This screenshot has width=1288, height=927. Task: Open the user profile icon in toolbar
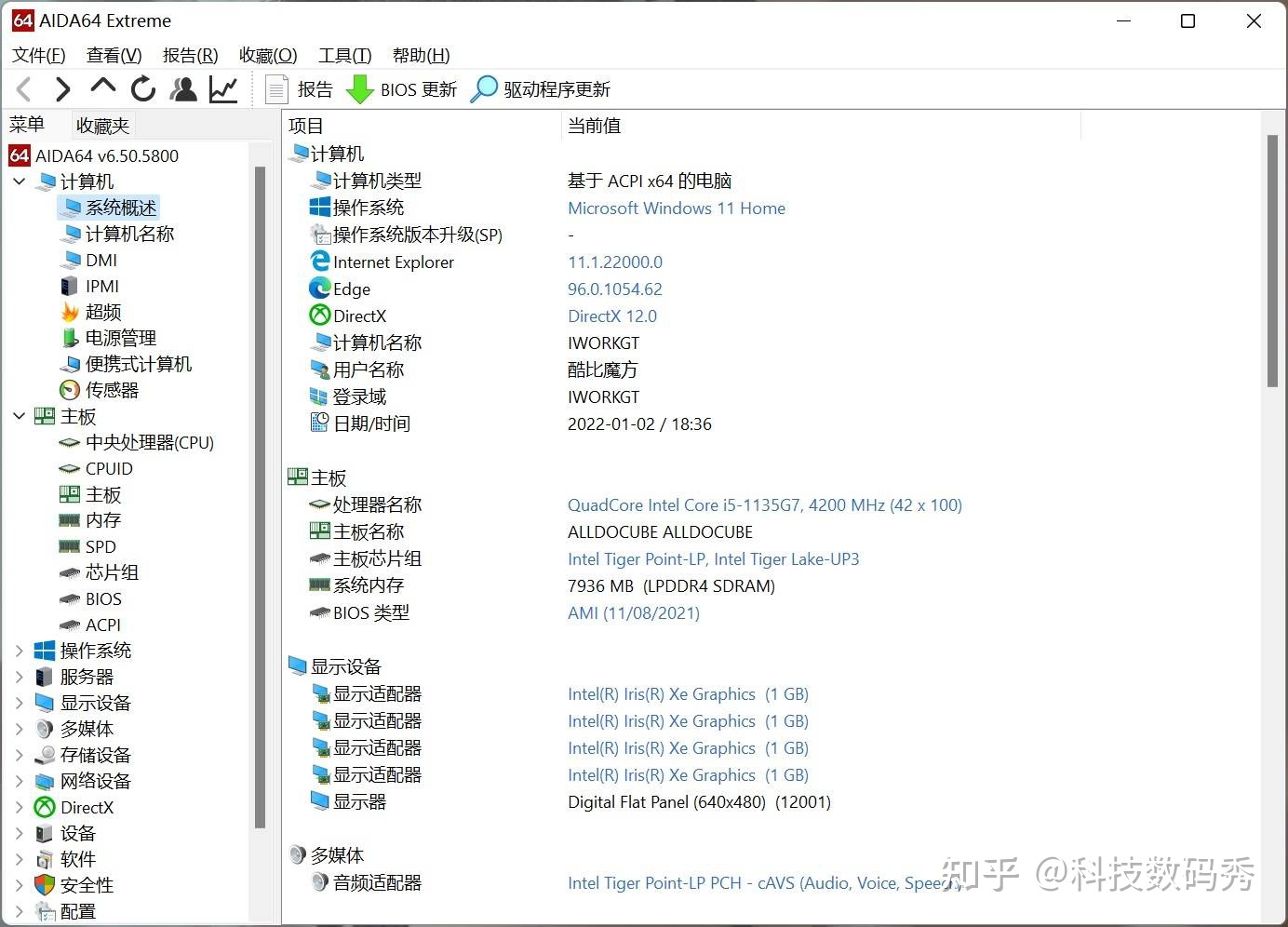click(x=183, y=89)
